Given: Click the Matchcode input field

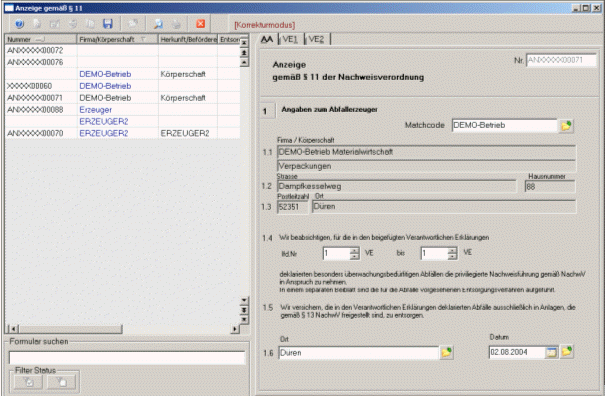Looking at the screenshot, I should point(504,125).
